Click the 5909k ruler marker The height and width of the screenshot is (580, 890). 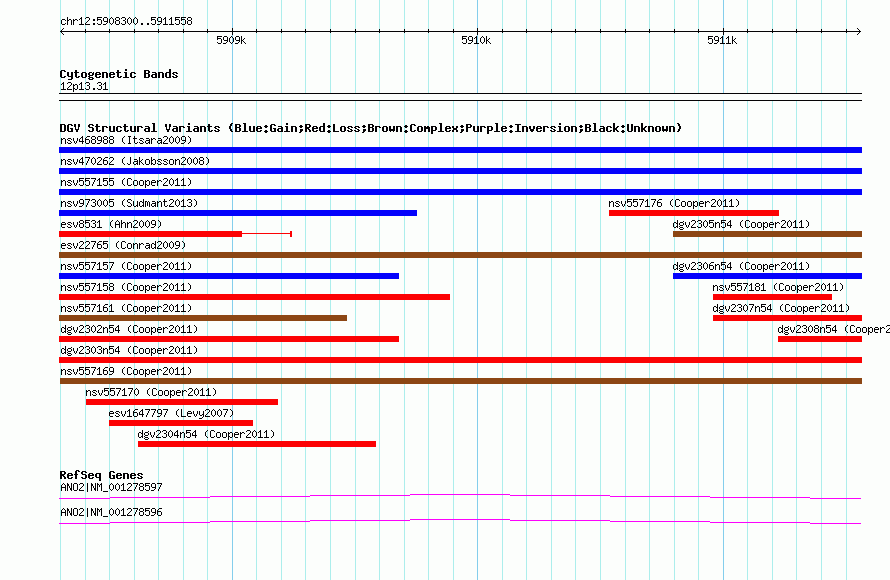click(231, 40)
